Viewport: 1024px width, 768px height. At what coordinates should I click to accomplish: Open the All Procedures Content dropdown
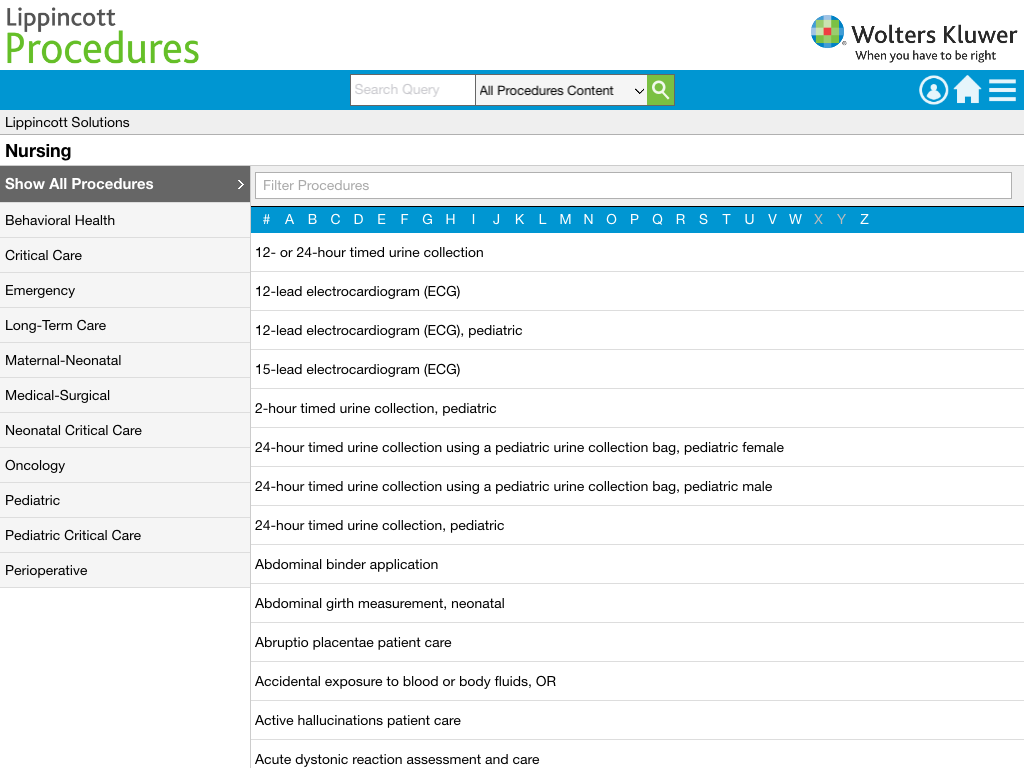coord(561,90)
